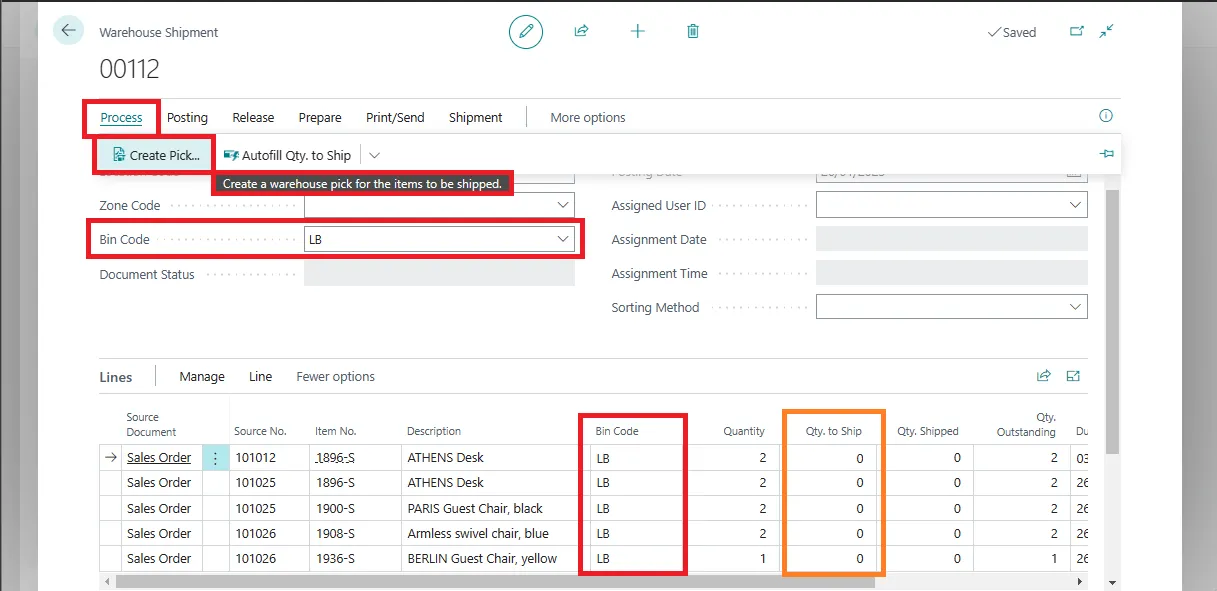Click the Create Pick action
The height and width of the screenshot is (591, 1217).
pos(155,155)
